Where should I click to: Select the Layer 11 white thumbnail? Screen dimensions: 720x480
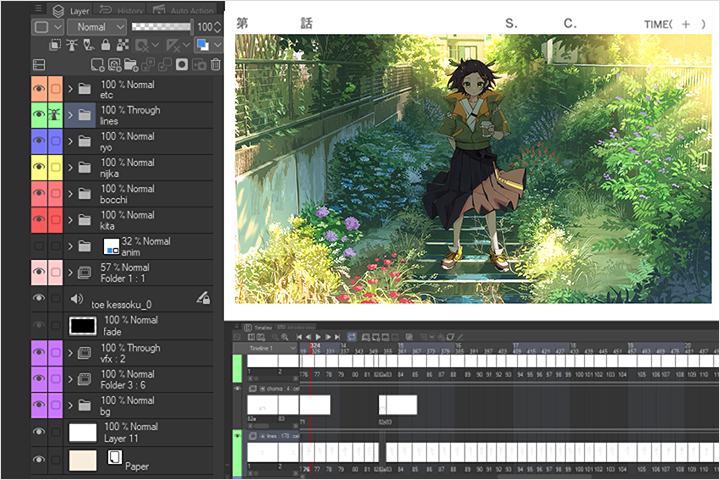(83, 432)
